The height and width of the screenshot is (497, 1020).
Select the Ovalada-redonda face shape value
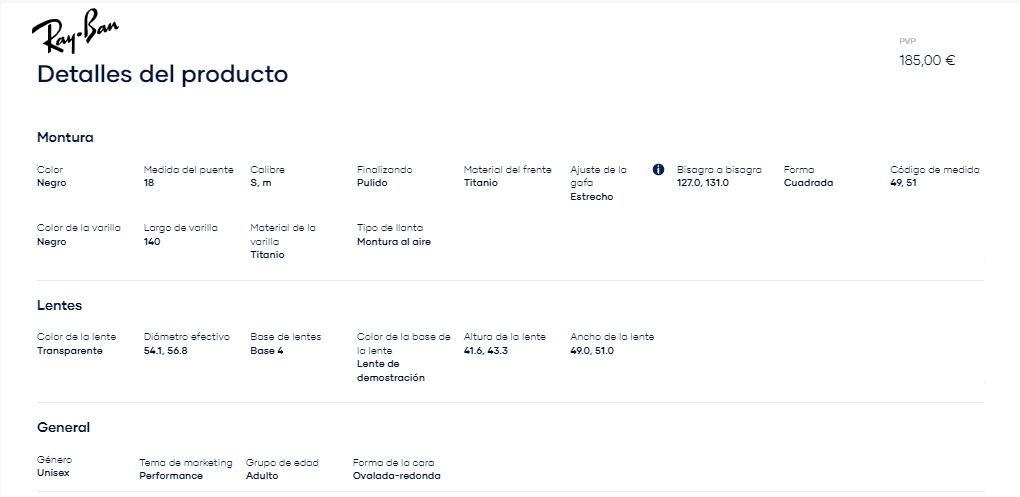tap(397, 476)
